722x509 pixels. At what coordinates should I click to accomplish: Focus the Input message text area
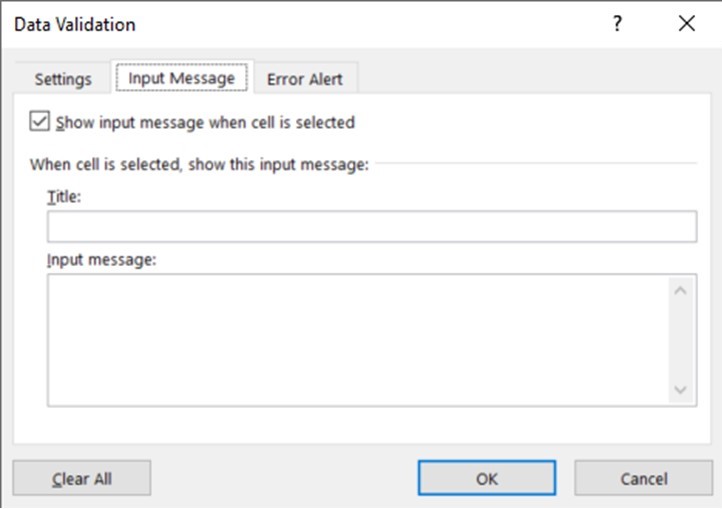click(x=357, y=340)
